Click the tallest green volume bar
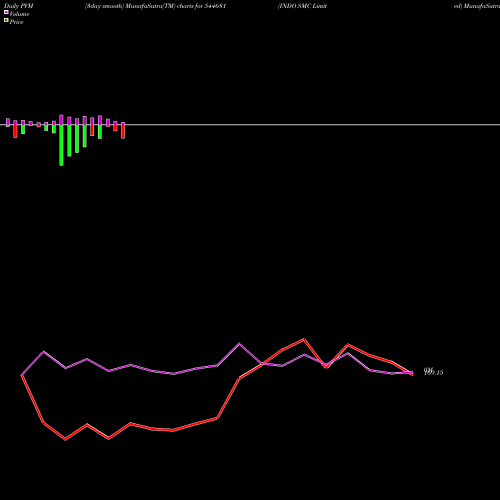The image size is (500, 500). (x=61, y=145)
